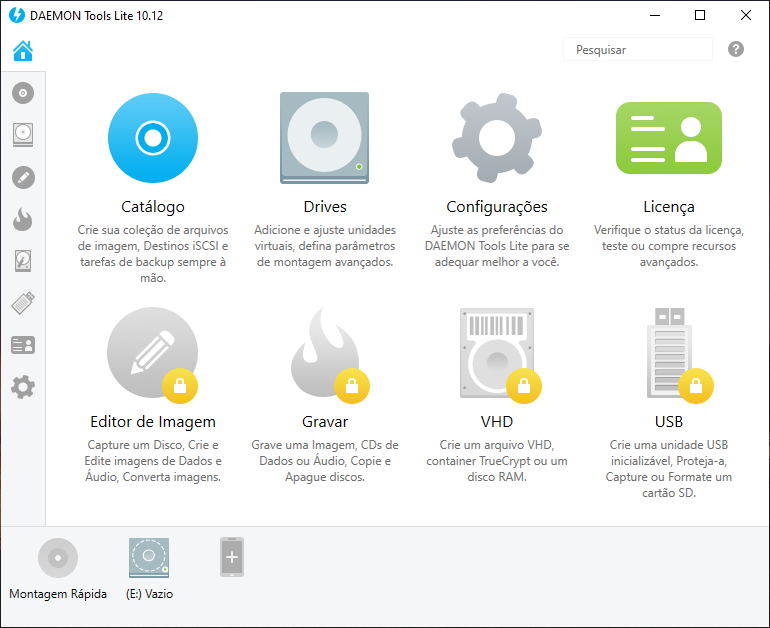This screenshot has height=628, width=770.
Task: Open the Settings gear sidebar icon
Action: (23, 387)
